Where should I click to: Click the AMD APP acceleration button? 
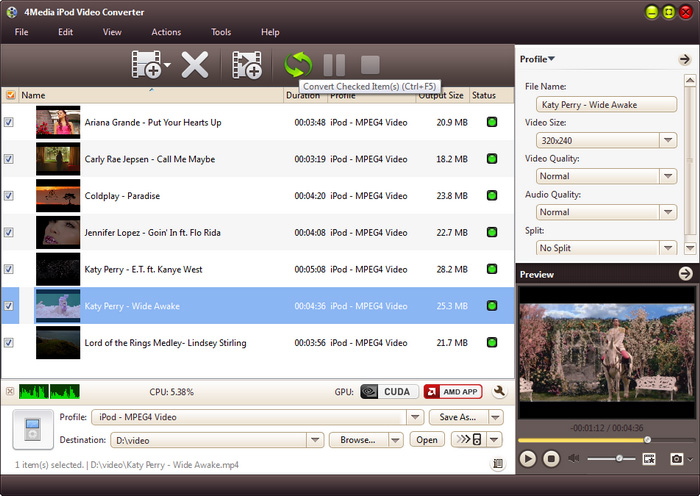(452, 392)
